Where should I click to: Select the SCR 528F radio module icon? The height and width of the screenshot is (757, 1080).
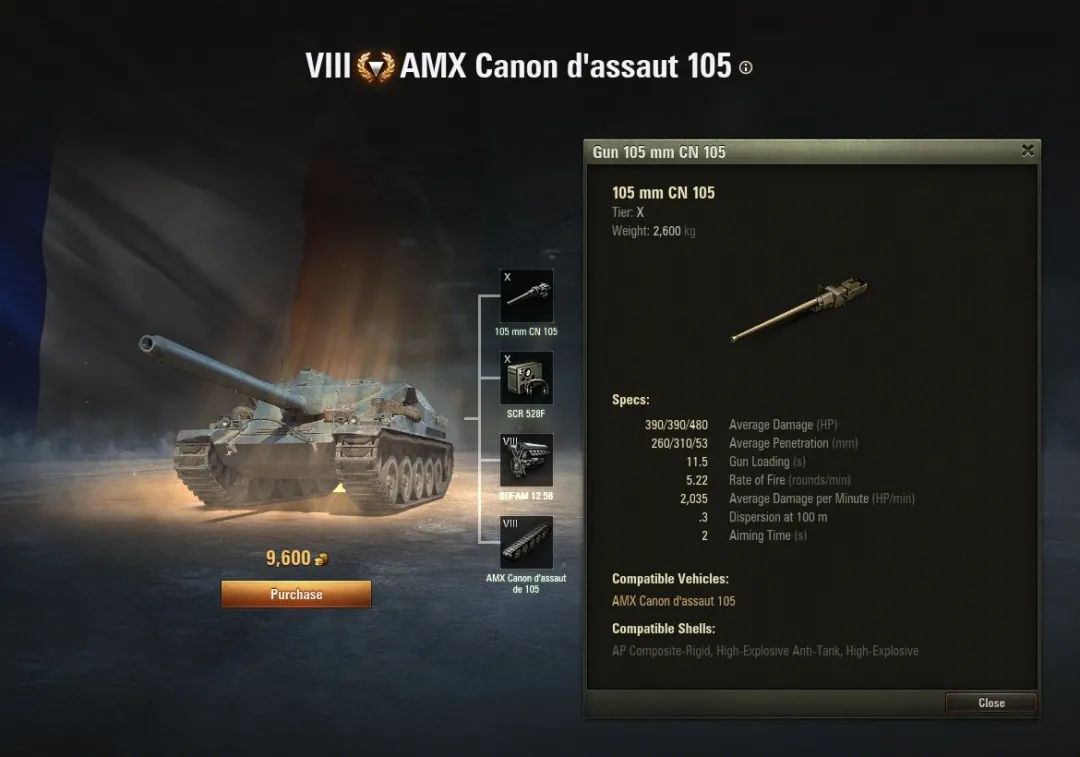[x=526, y=377]
